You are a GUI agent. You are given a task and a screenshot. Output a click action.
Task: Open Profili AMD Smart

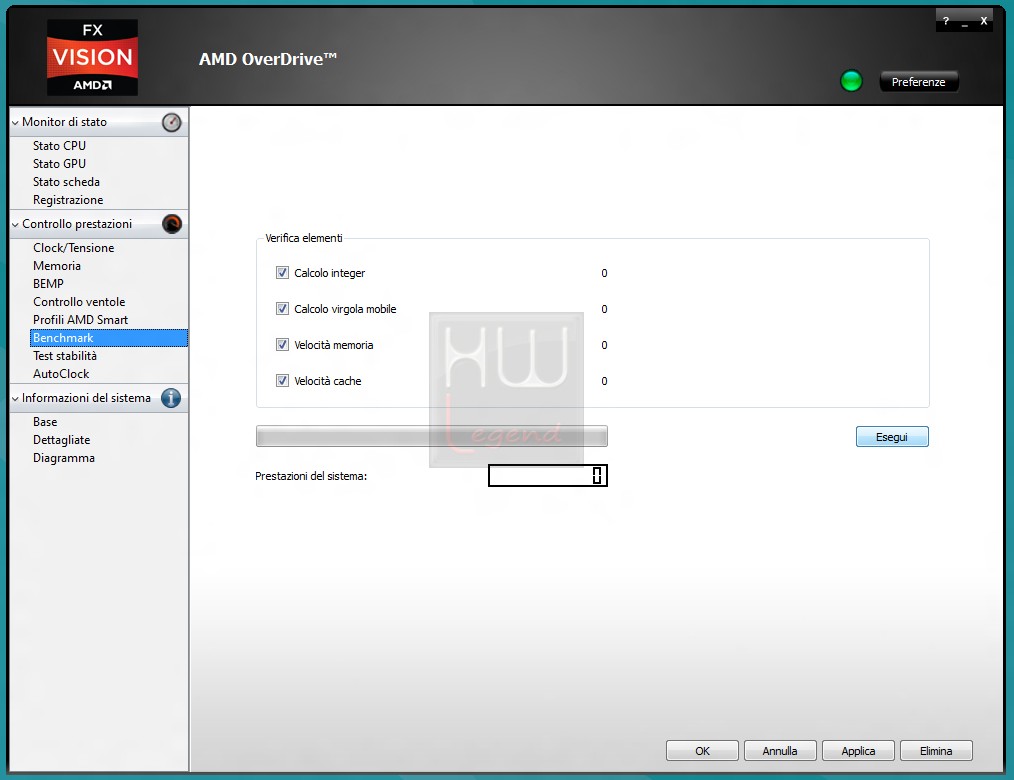81,320
